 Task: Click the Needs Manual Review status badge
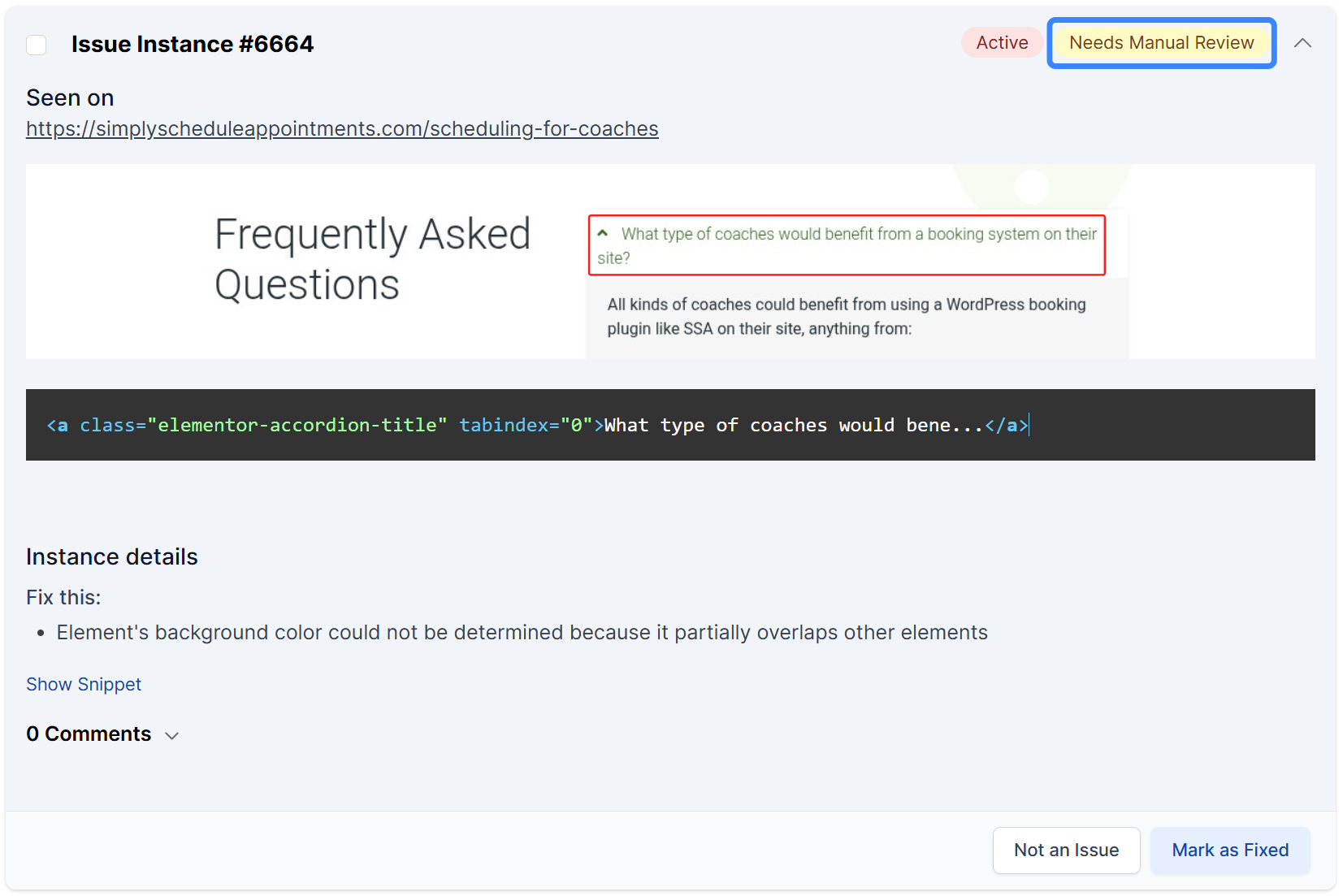(x=1161, y=42)
